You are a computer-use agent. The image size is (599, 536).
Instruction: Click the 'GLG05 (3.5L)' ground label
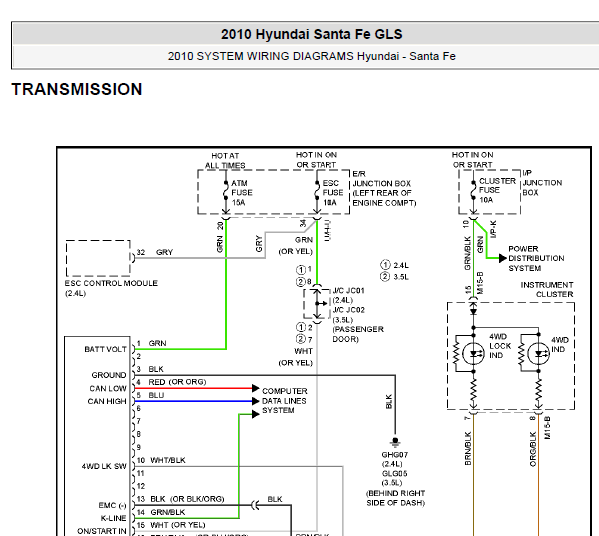(x=395, y=478)
